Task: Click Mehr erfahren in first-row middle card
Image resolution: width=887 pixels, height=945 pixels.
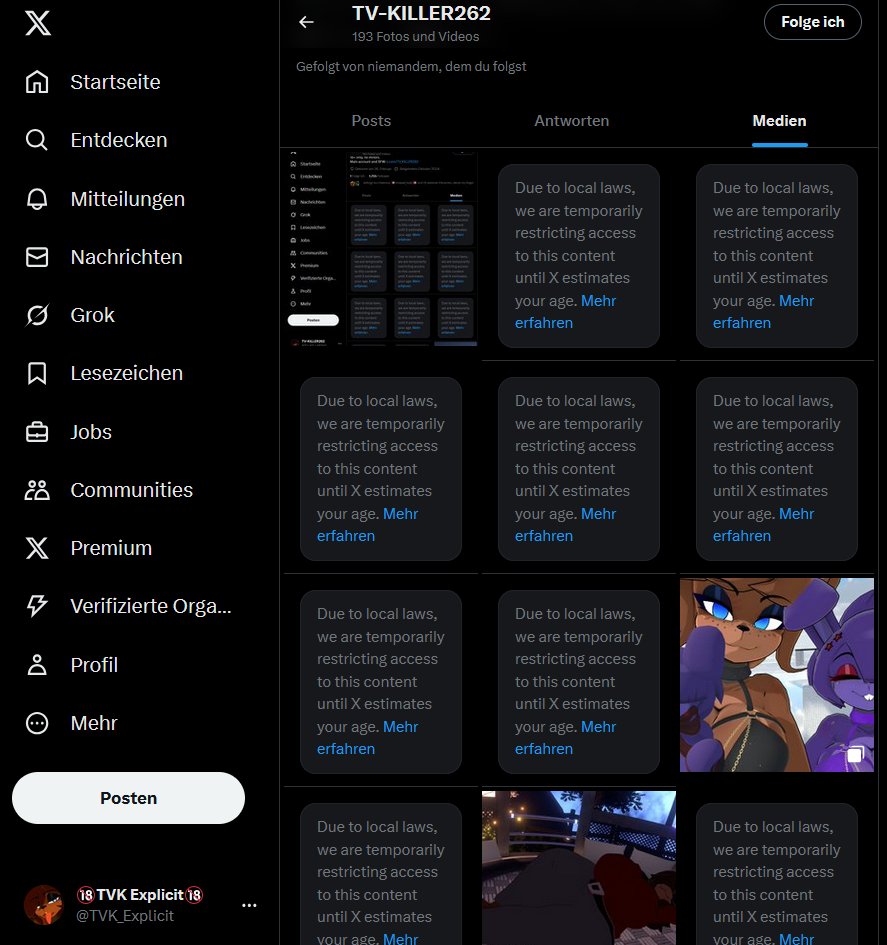Action: 565,312
